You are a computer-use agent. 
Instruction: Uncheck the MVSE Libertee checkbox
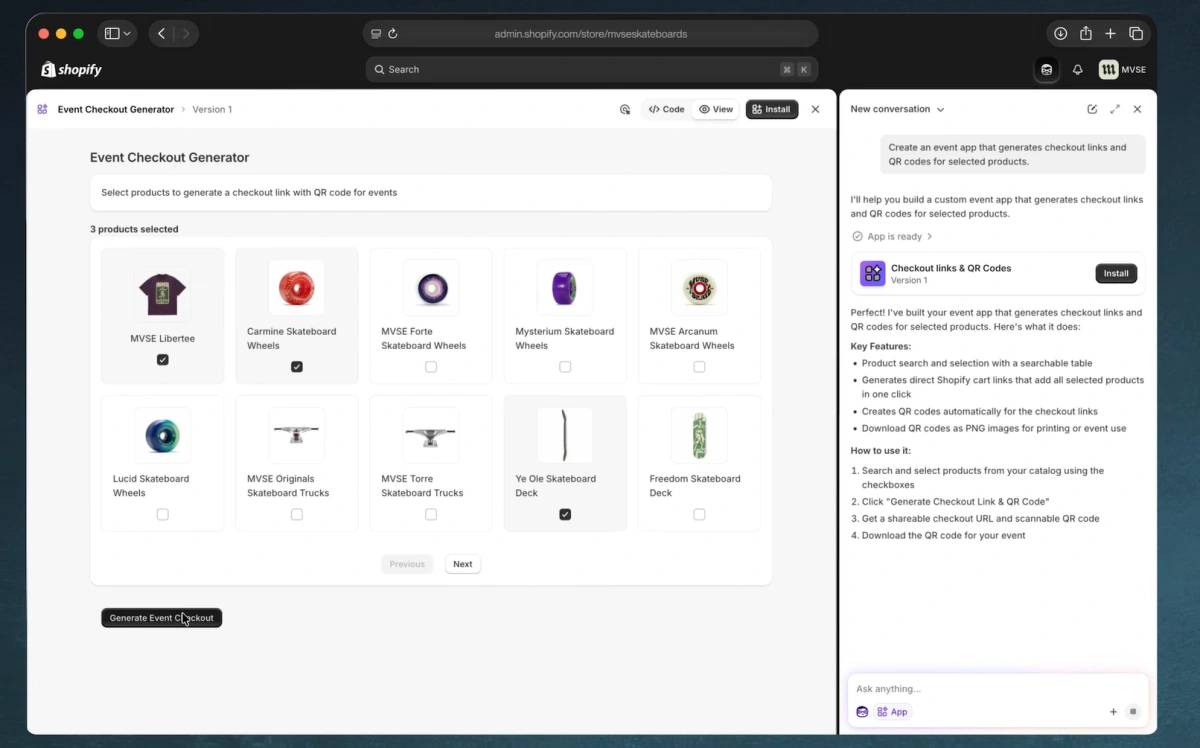coord(163,360)
